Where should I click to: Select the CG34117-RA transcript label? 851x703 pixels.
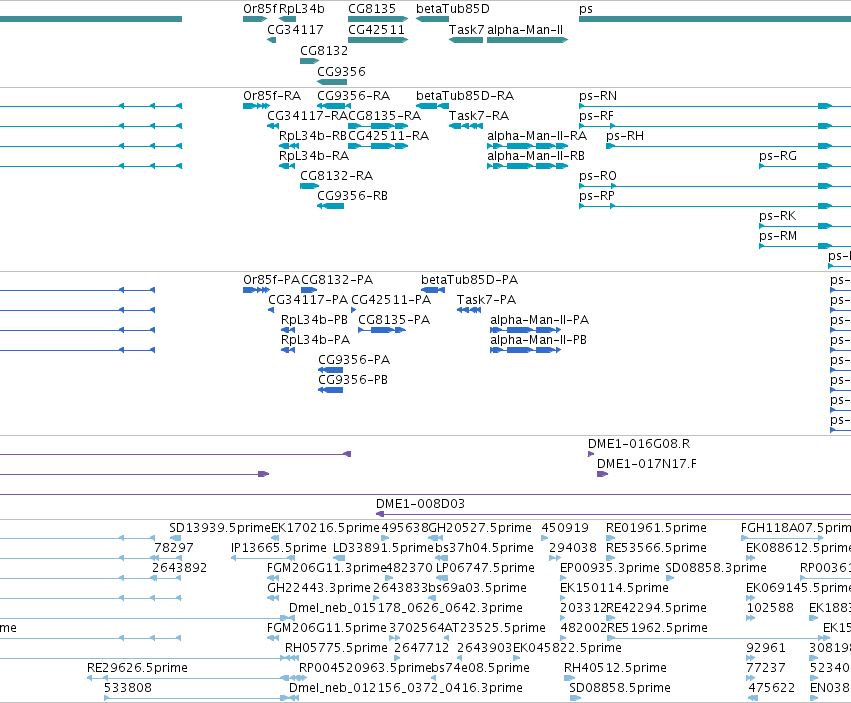pyautogui.click(x=307, y=116)
